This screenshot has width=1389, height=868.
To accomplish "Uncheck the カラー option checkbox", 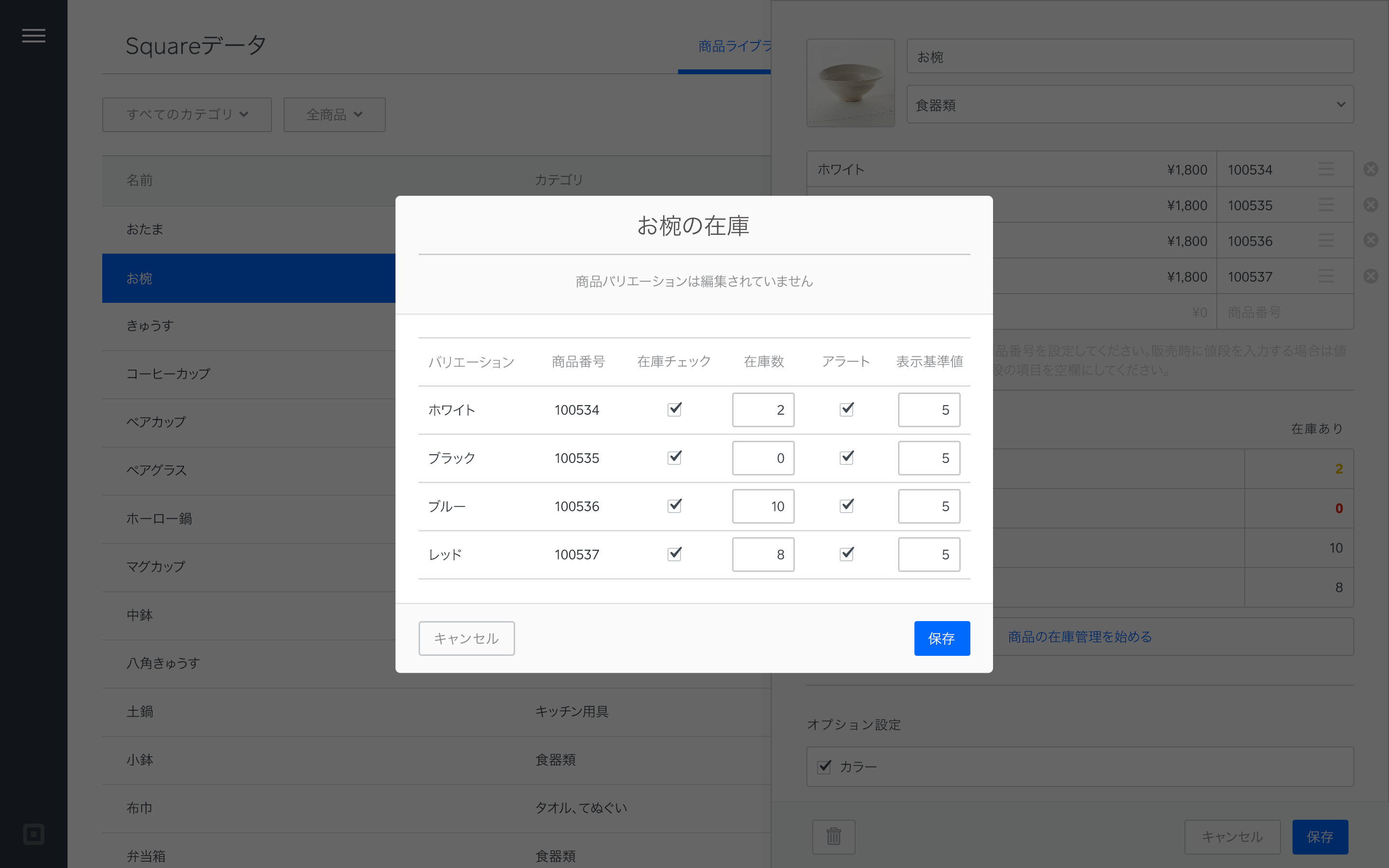I will (824, 766).
